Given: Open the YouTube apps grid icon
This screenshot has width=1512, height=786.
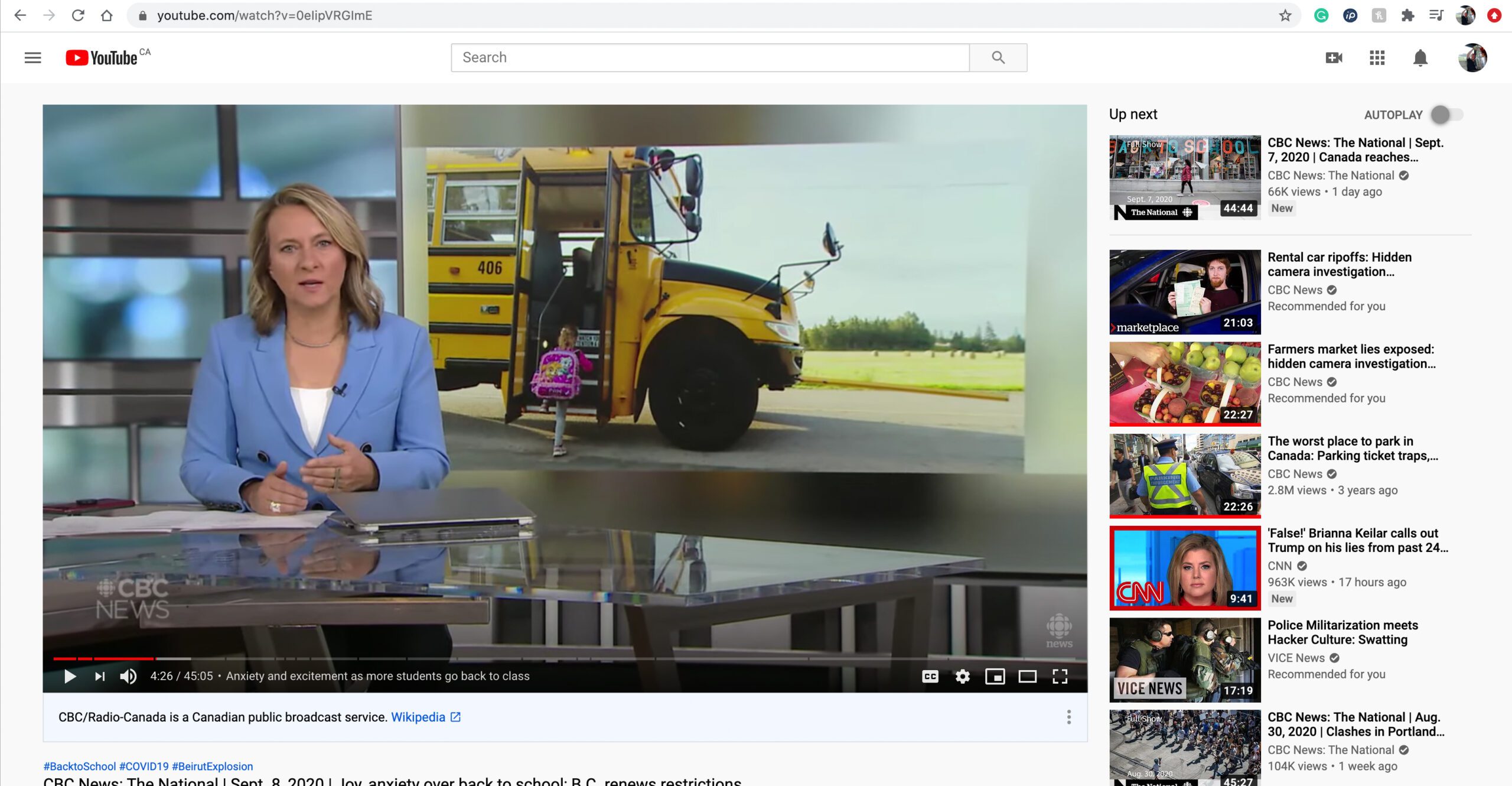Looking at the screenshot, I should (x=1377, y=57).
